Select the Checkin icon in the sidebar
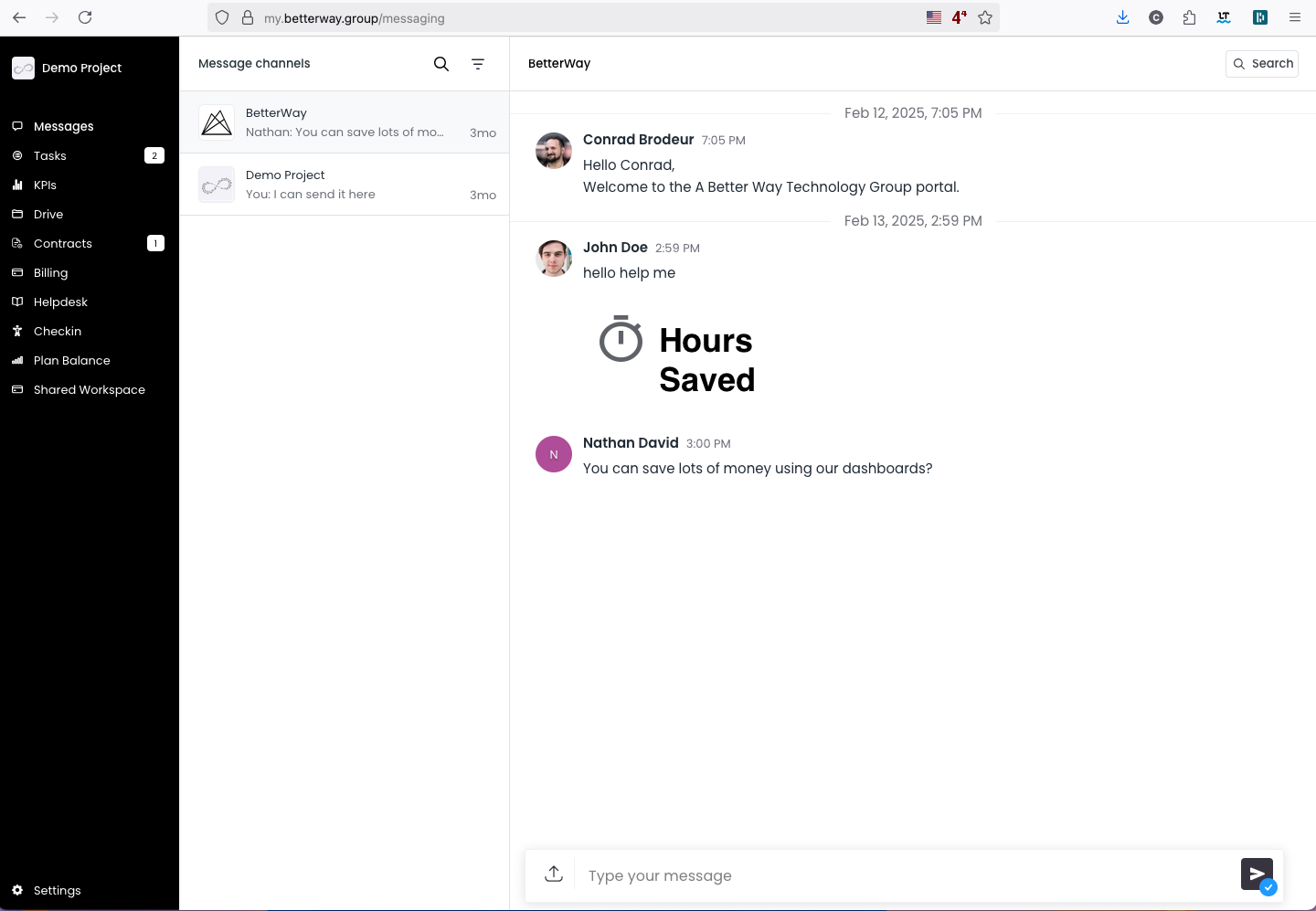 [18, 331]
